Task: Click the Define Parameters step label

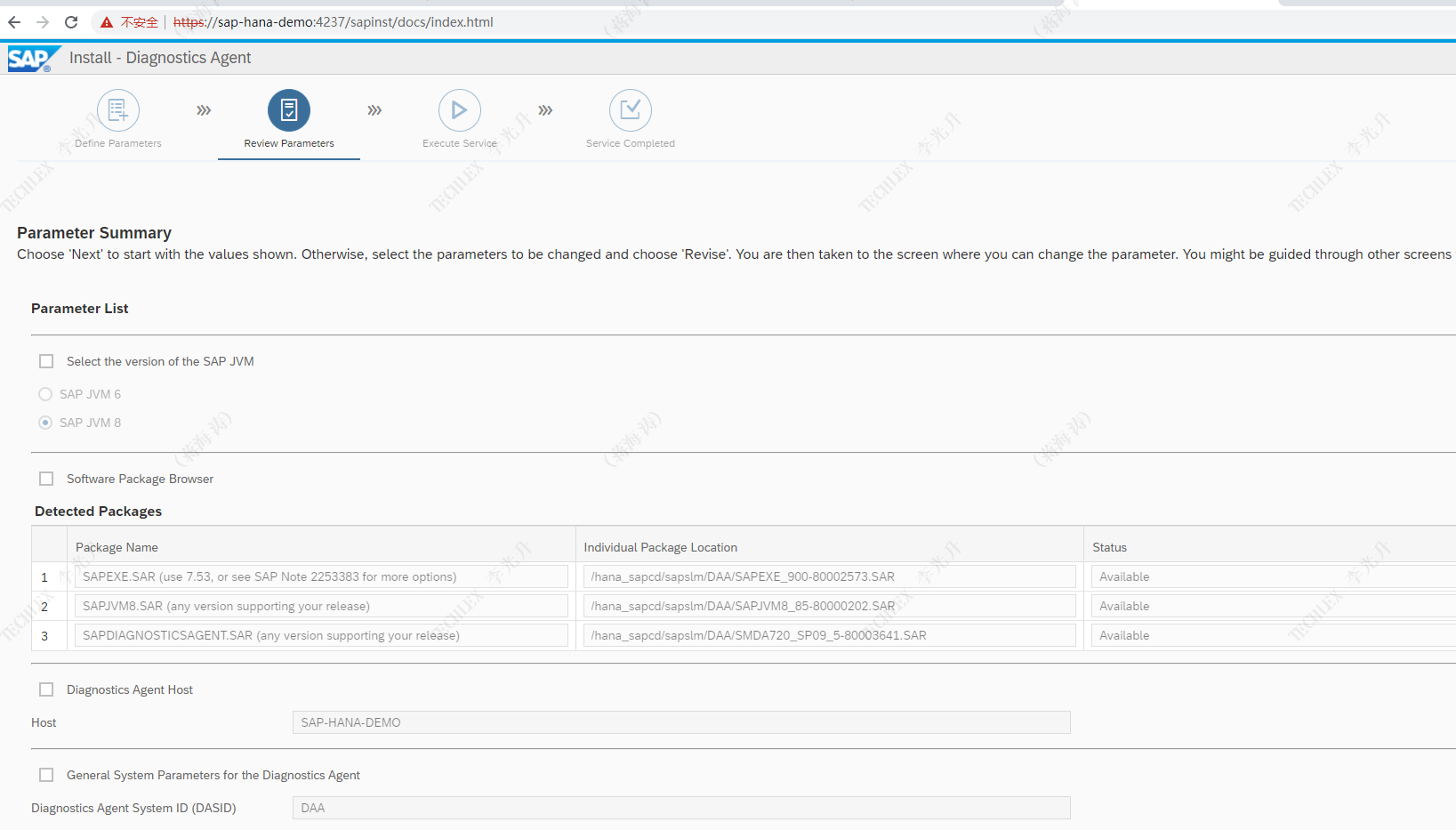Action: click(x=118, y=143)
